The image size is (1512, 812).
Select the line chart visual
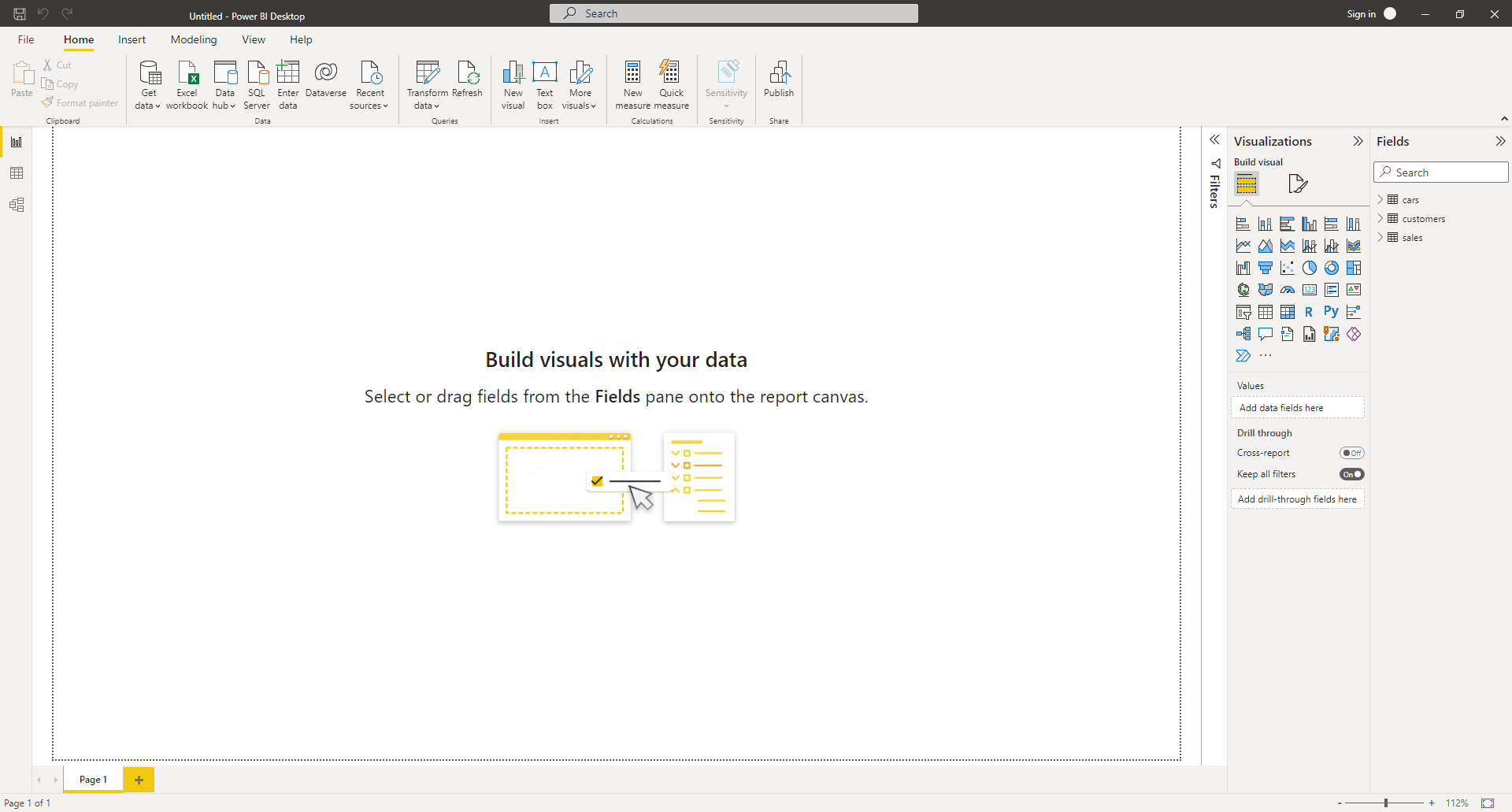click(x=1243, y=246)
